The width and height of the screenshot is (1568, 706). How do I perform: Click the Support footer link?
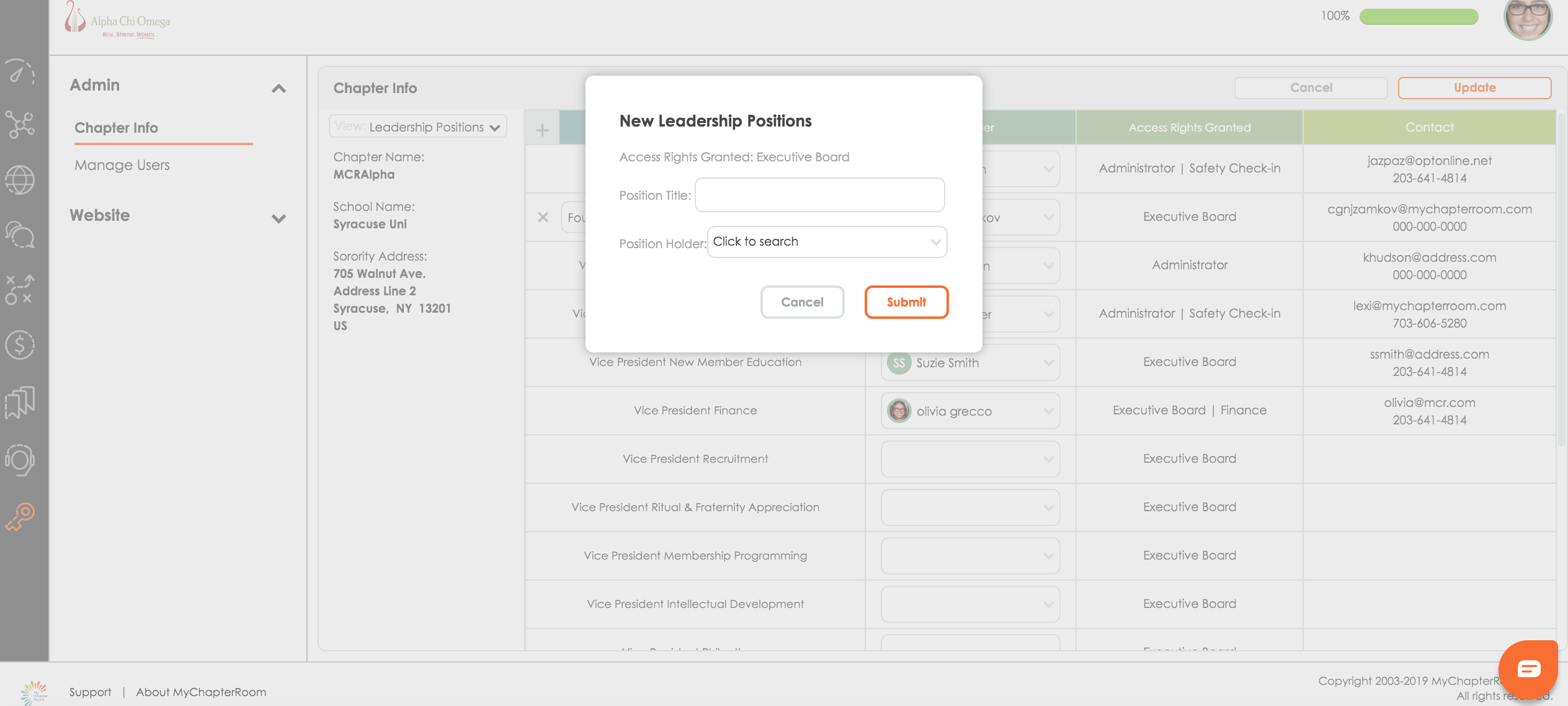pos(90,692)
